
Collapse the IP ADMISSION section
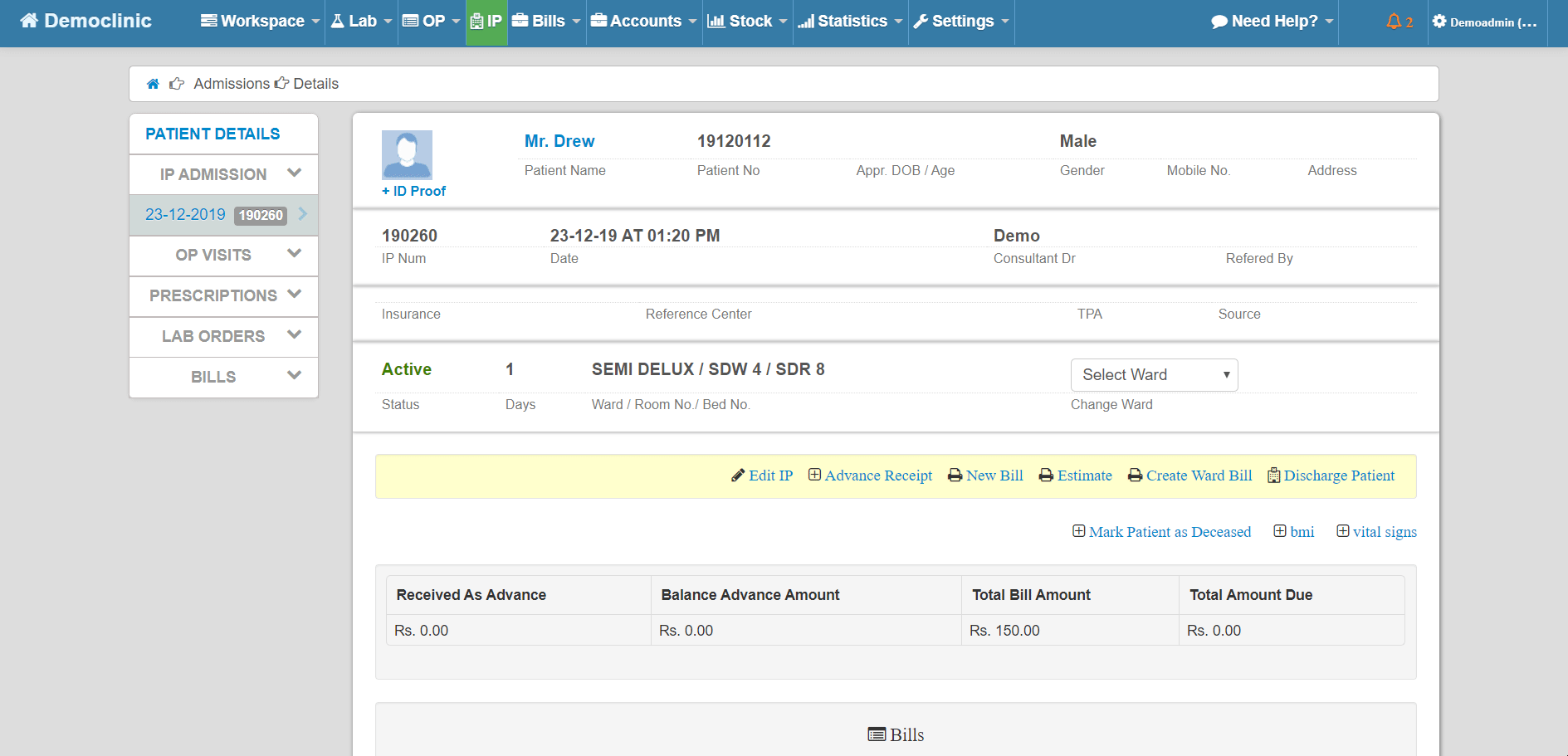click(222, 173)
